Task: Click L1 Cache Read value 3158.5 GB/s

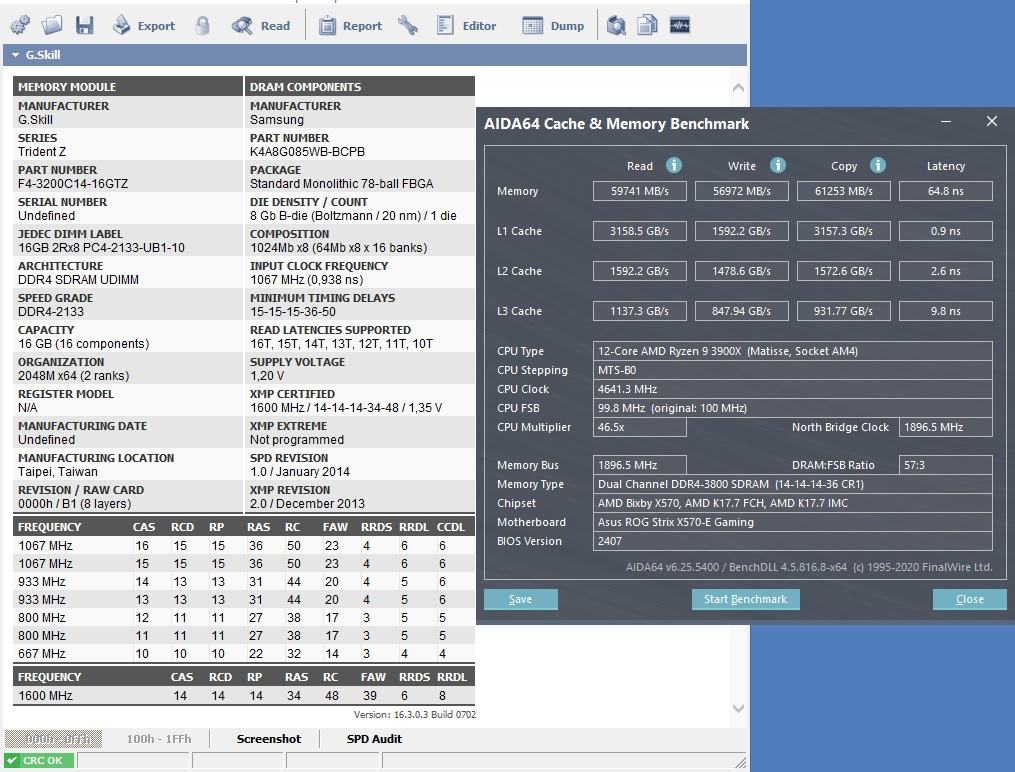Action: coord(640,231)
